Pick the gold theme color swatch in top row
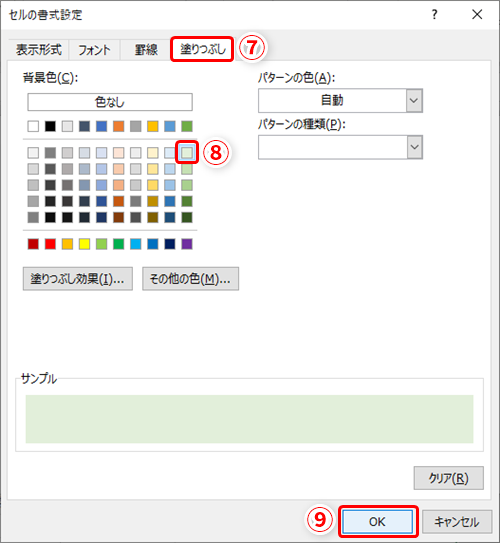 [153, 126]
